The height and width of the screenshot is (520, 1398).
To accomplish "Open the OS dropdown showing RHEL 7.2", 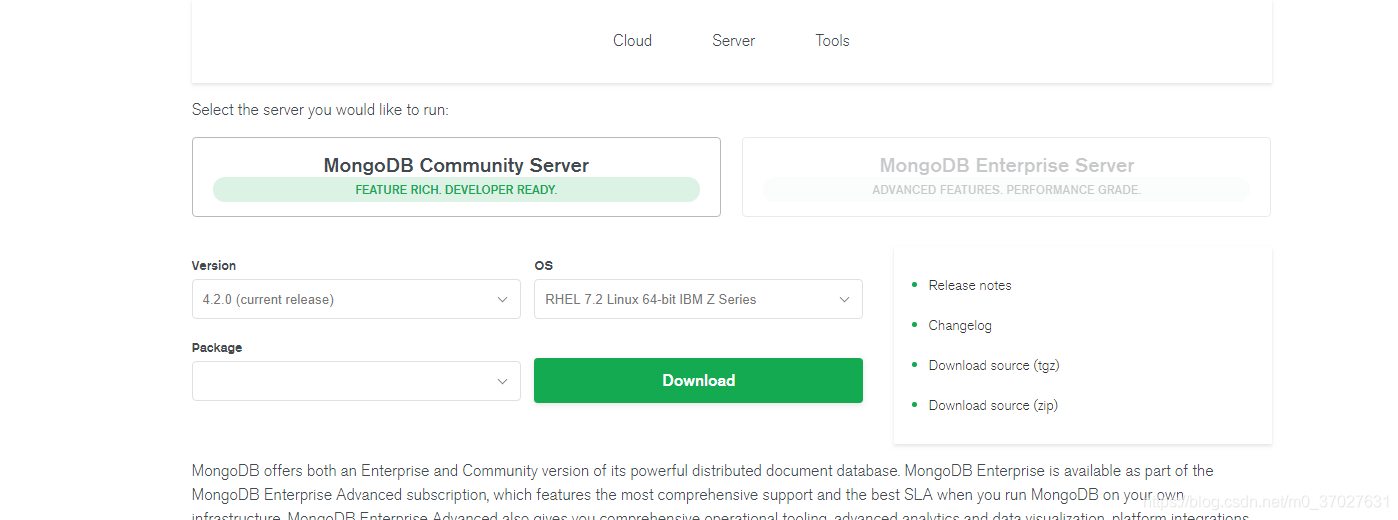I will pos(698,299).
